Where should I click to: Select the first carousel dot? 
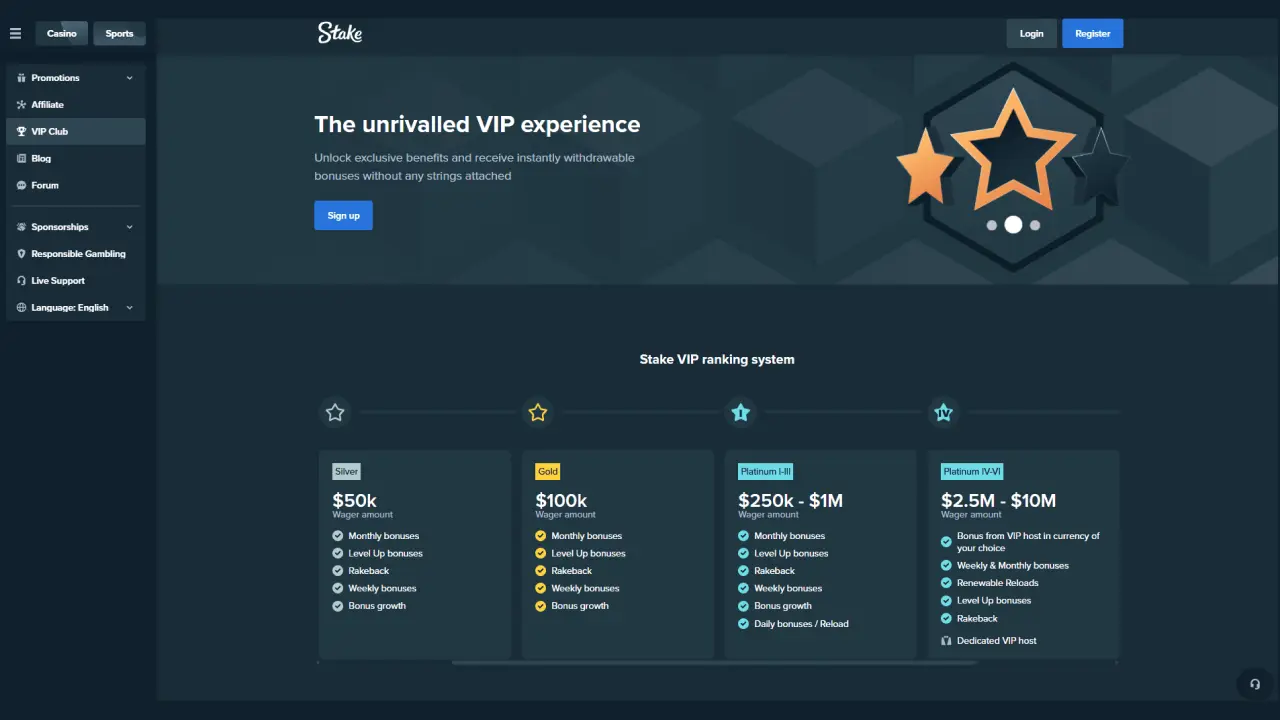pyautogui.click(x=992, y=225)
